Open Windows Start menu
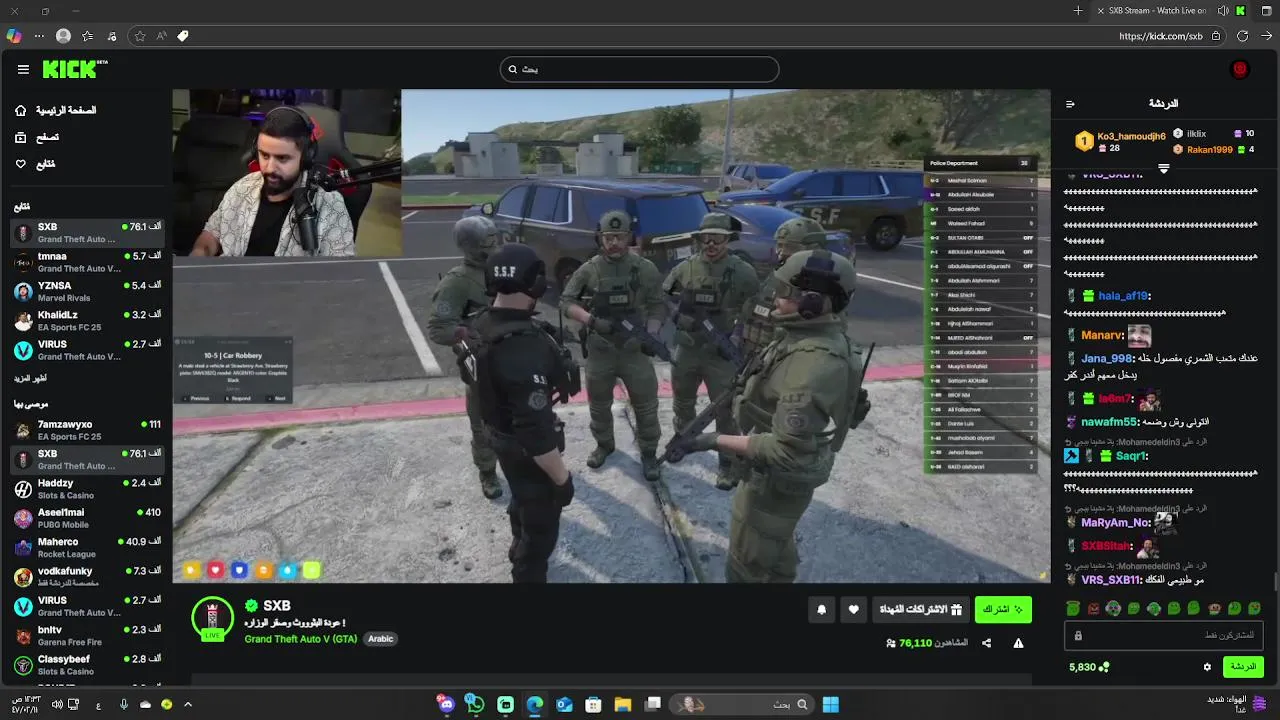 click(830, 705)
